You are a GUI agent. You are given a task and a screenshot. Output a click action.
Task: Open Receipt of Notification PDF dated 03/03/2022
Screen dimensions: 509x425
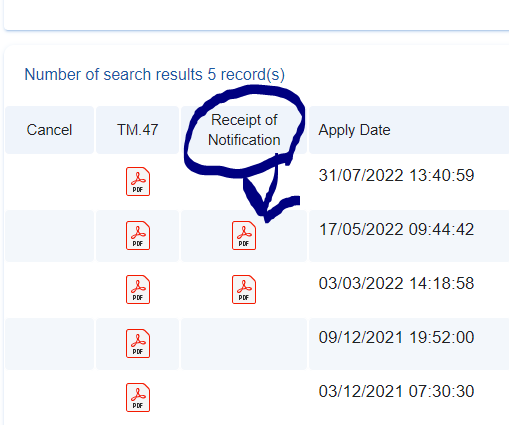point(244,289)
